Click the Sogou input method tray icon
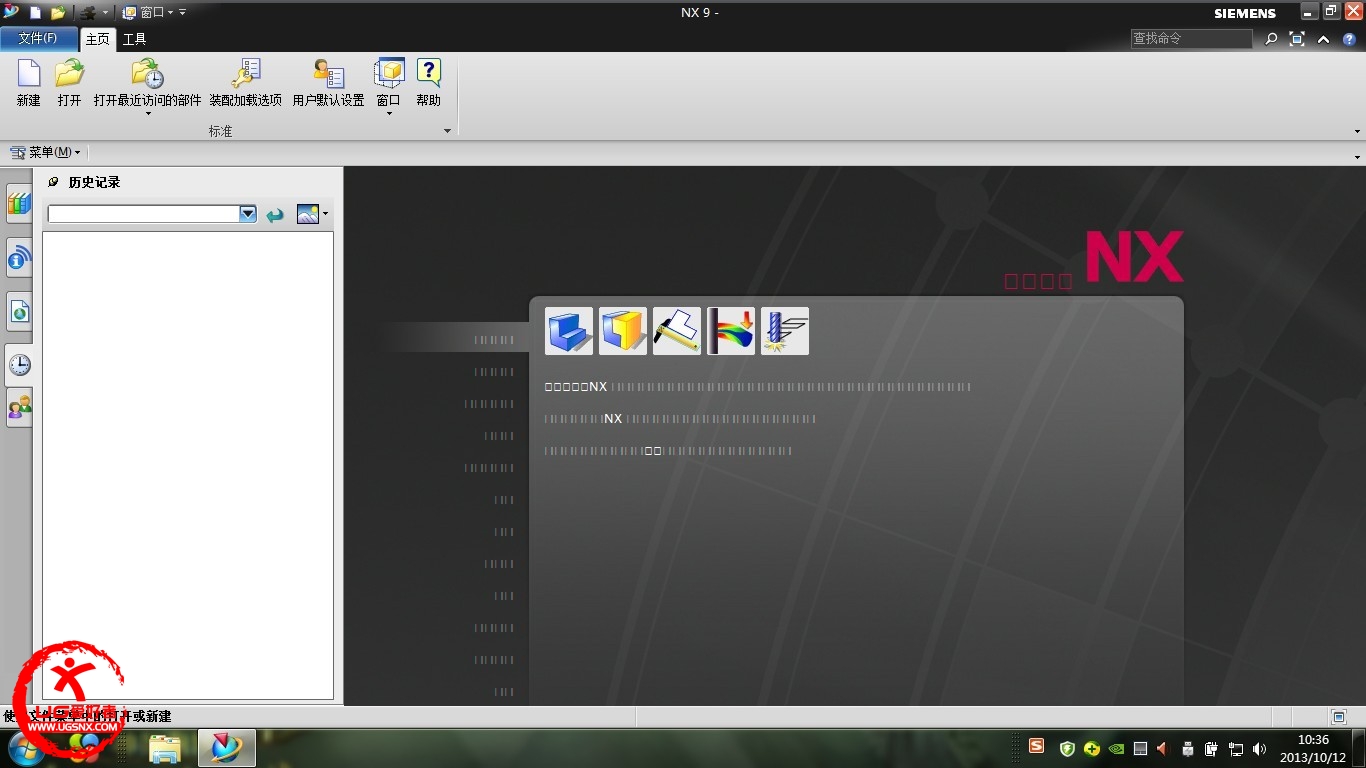 1037,746
